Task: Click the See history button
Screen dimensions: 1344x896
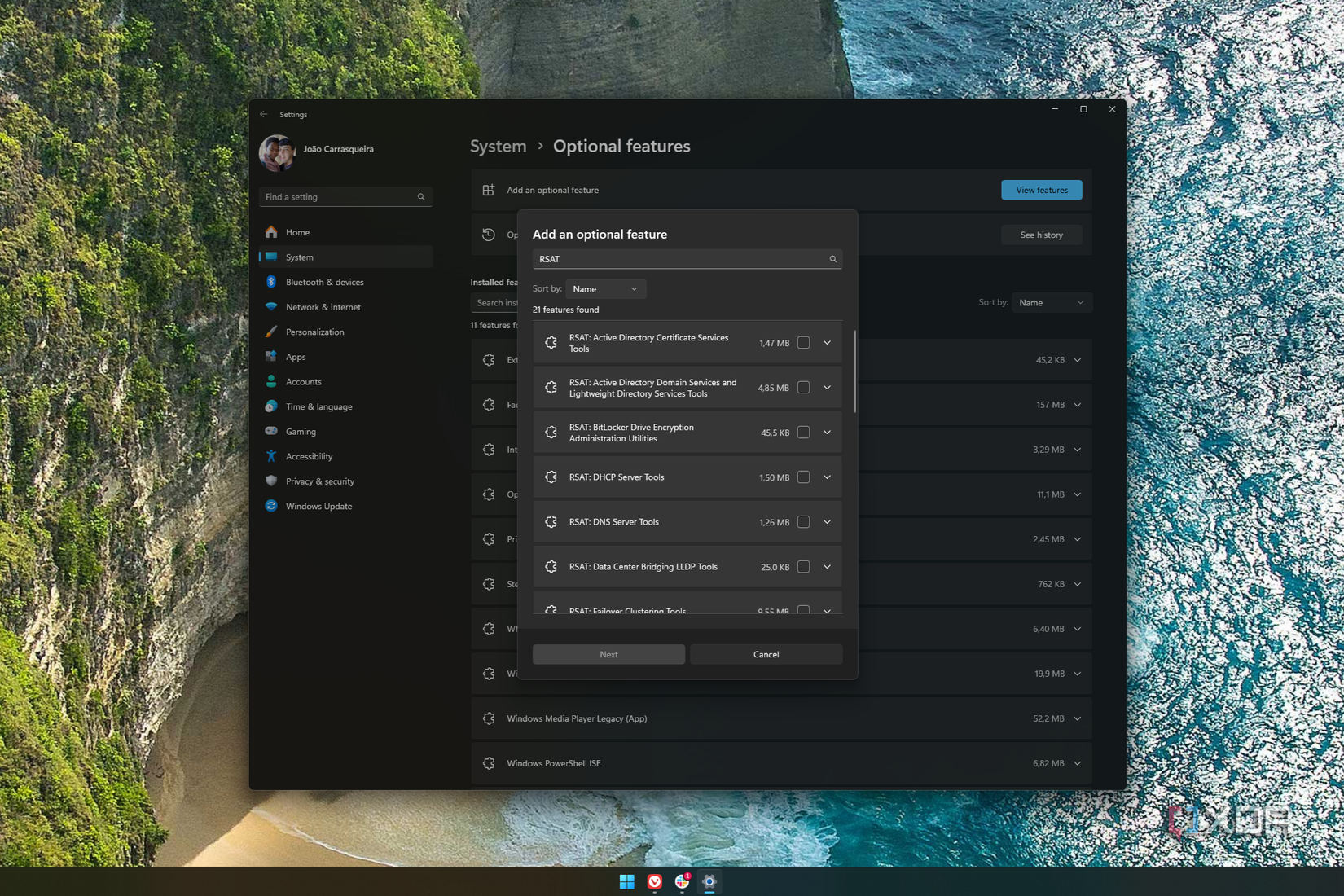Action: click(1041, 235)
